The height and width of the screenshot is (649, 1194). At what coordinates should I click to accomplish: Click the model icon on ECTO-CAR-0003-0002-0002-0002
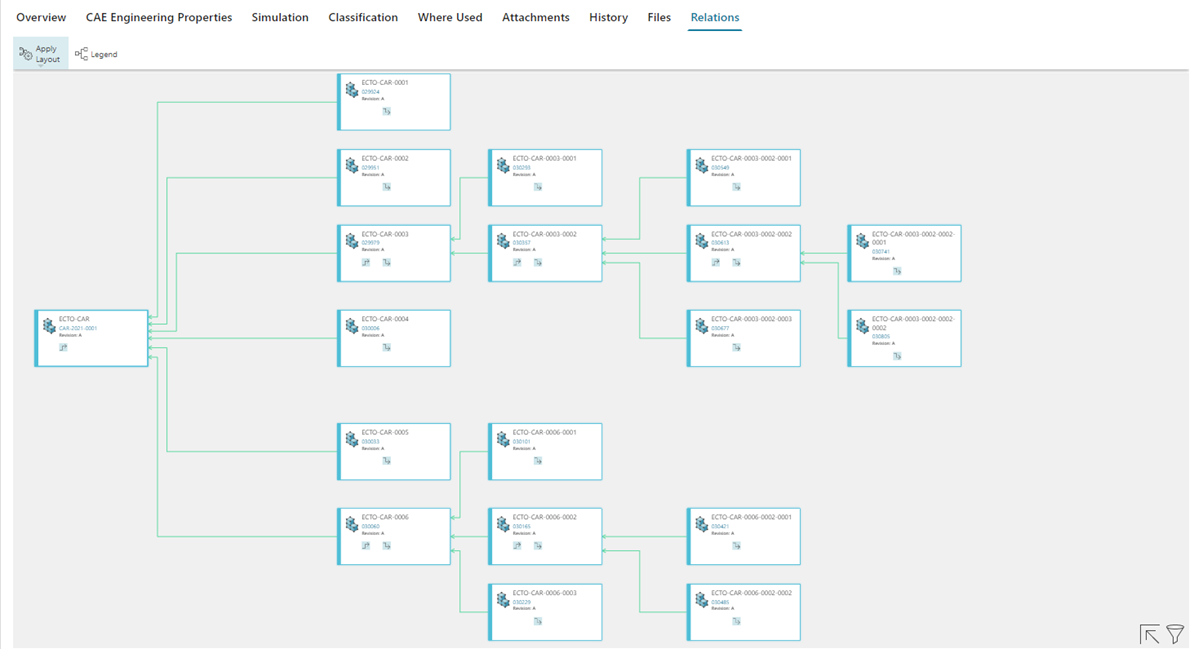[862, 326]
